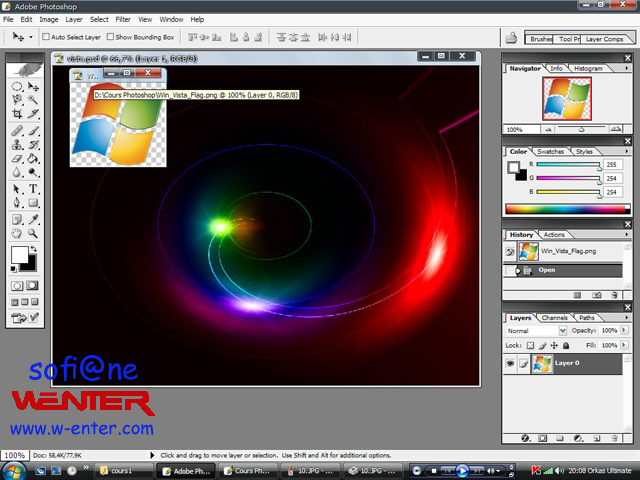Click the Navigator zoom percentage field

515,129
